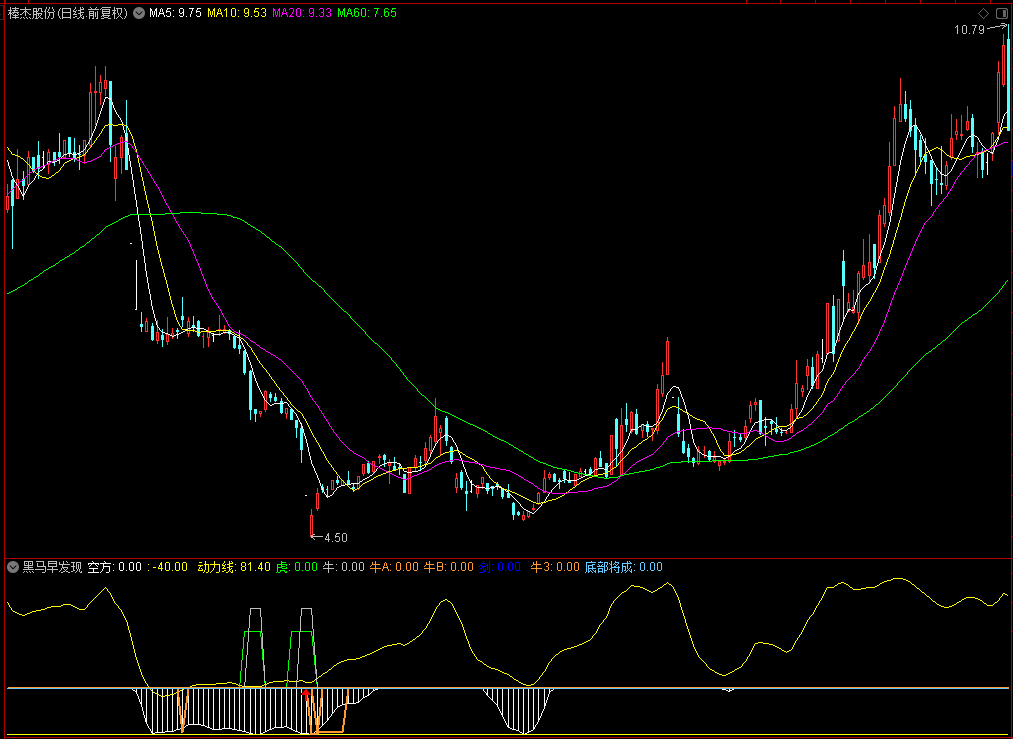
Task: Click the 4.50 lowest price marker
Action: pos(330,537)
